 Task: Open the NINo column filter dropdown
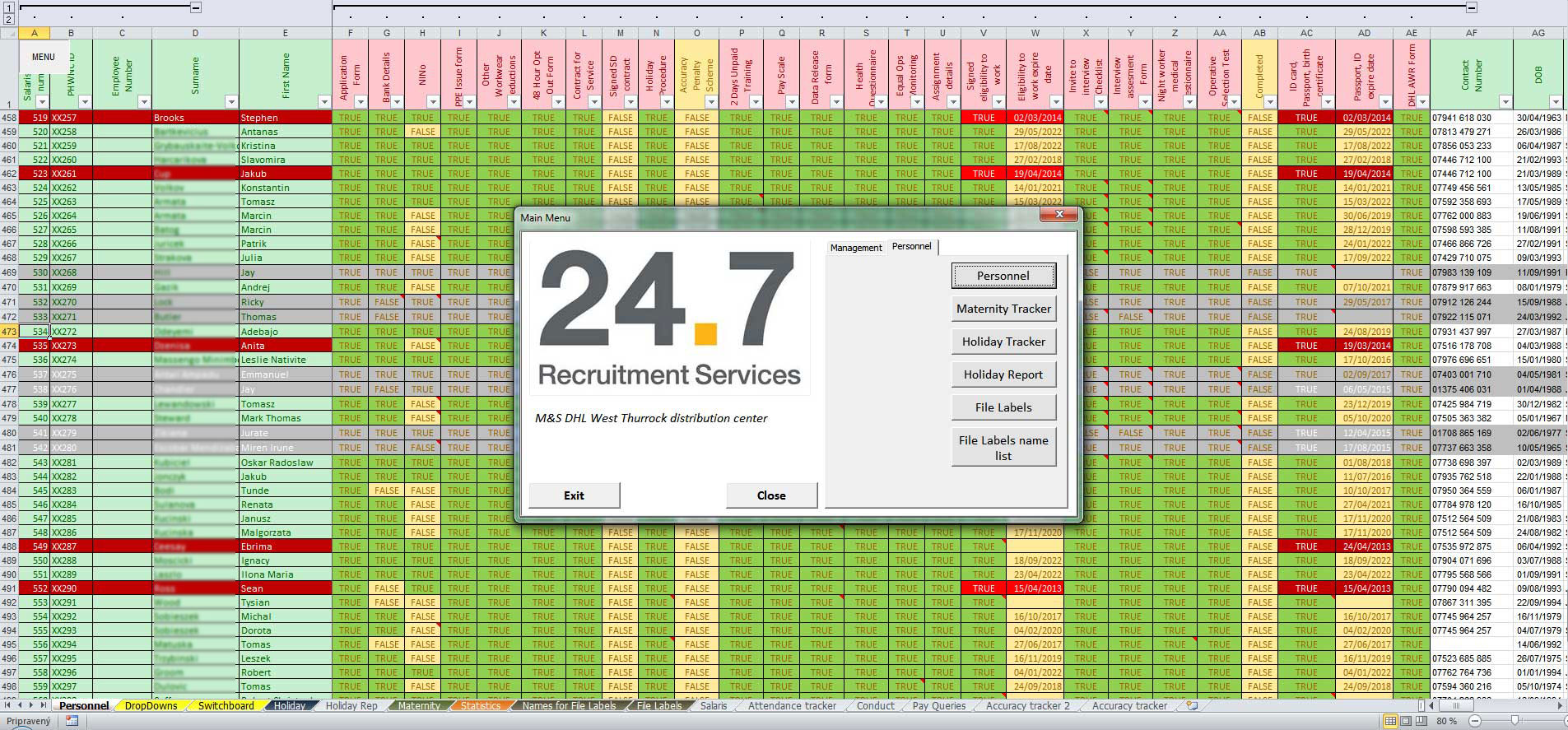click(x=433, y=102)
